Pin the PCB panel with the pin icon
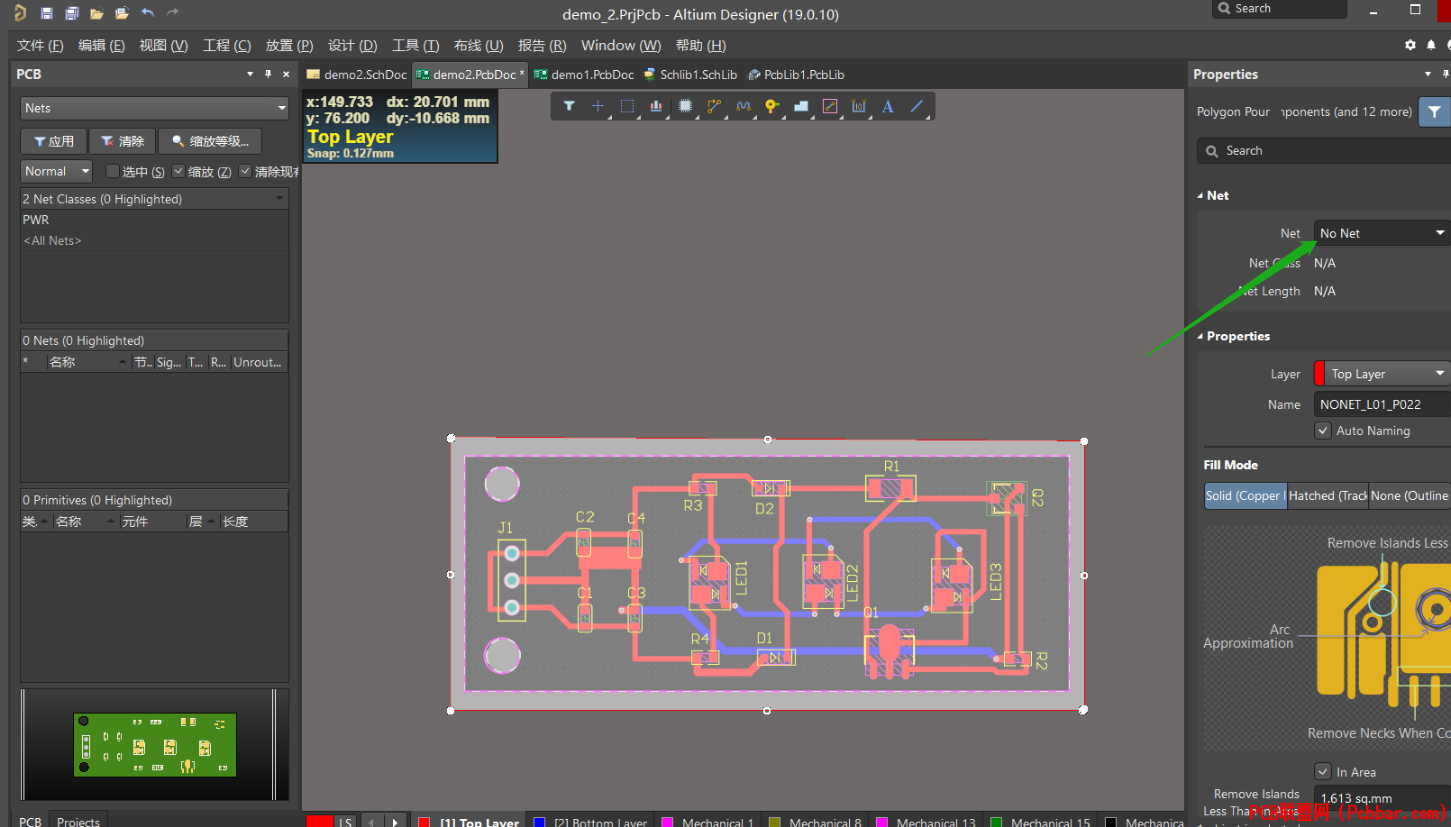 (x=268, y=74)
